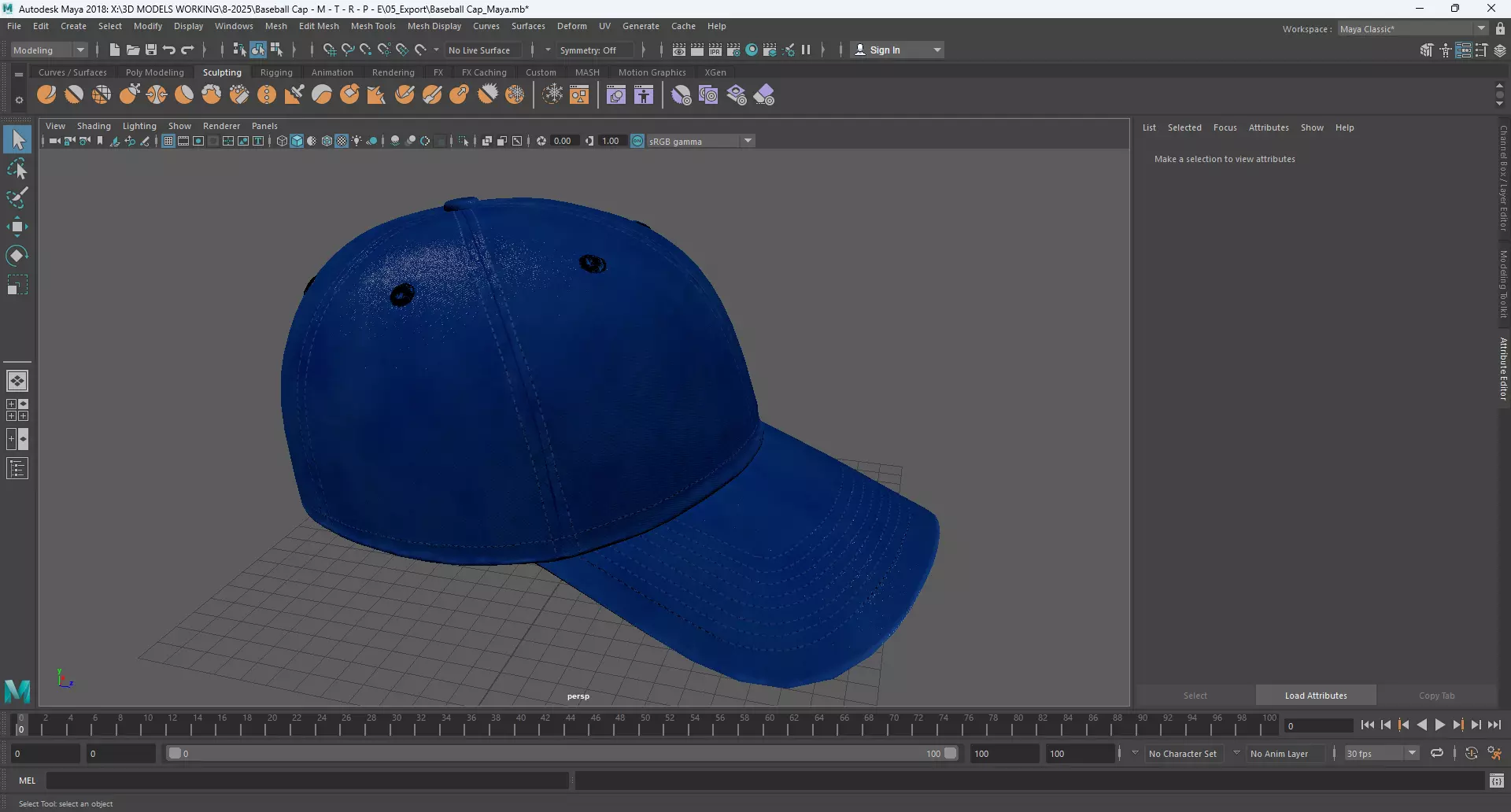1511x812 pixels.
Task: Toggle the Channel Box display icon
Action: click(1500, 50)
